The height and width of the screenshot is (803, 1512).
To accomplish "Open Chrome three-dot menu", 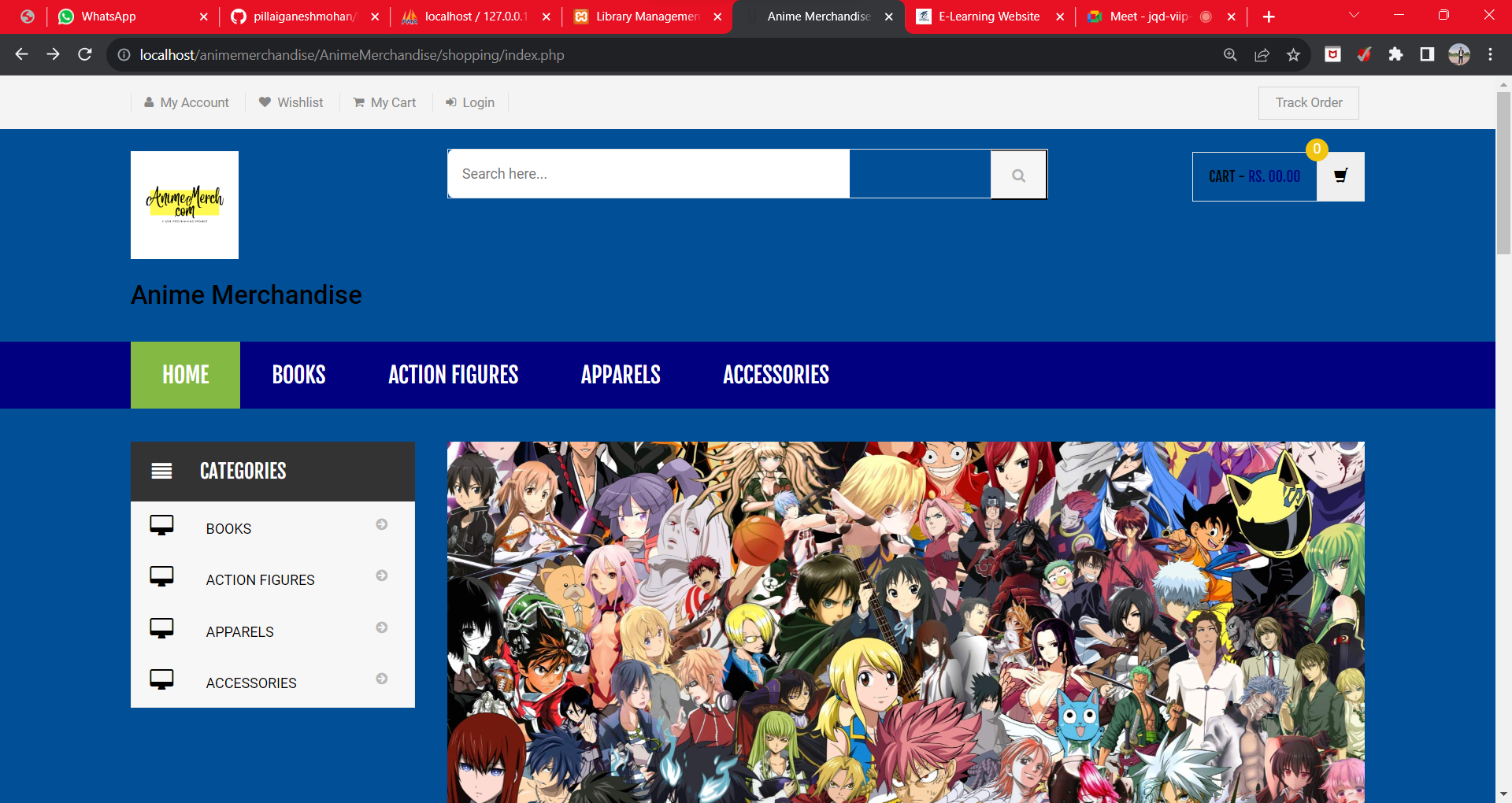I will [1490, 54].
